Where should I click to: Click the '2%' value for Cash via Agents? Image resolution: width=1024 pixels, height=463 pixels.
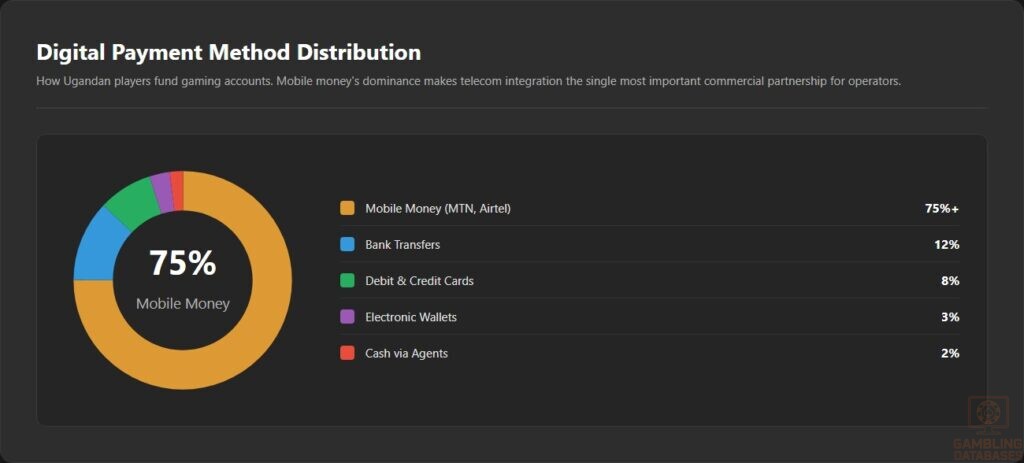coord(950,353)
